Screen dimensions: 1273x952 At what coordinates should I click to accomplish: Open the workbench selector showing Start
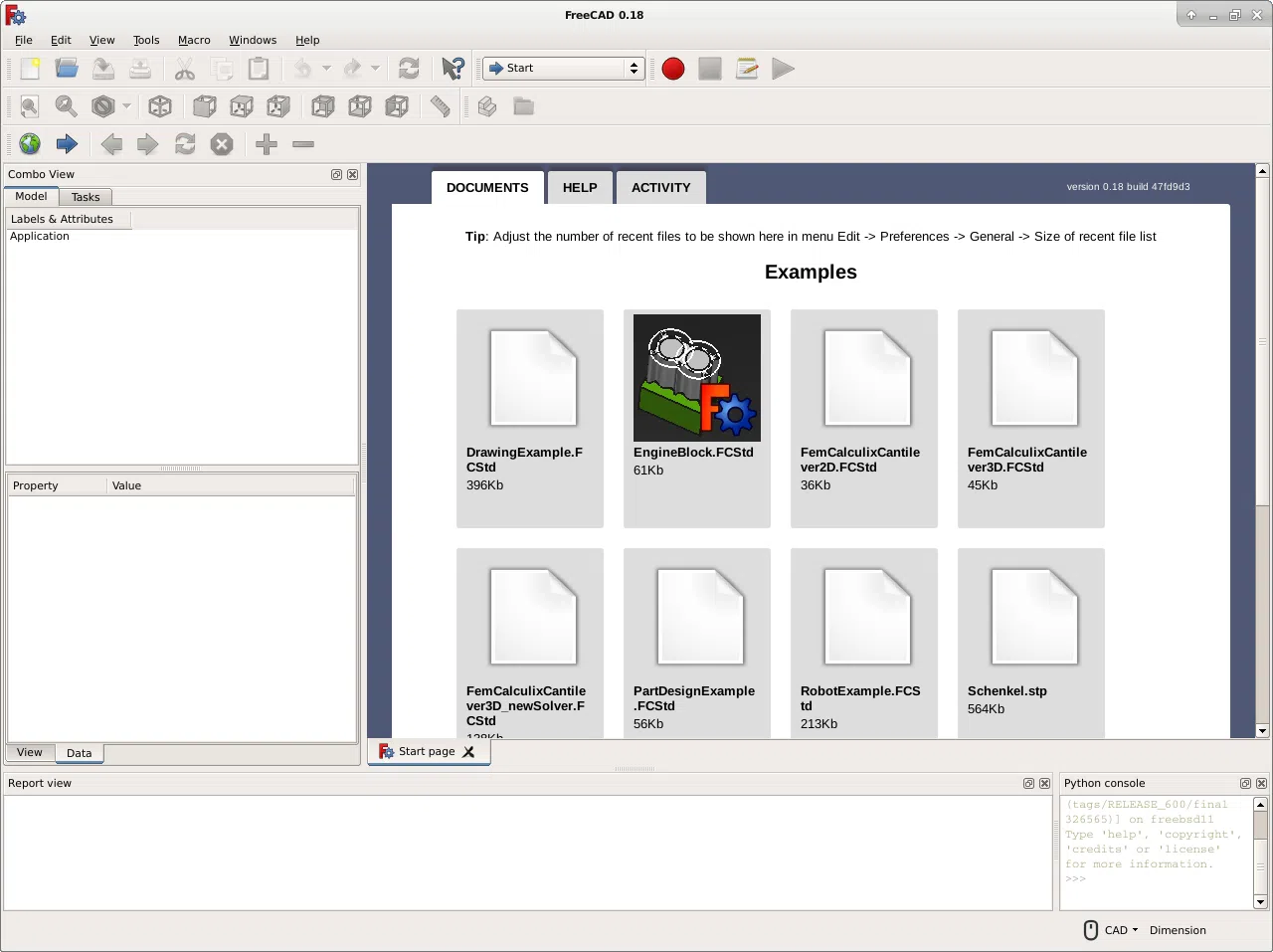pyautogui.click(x=562, y=69)
